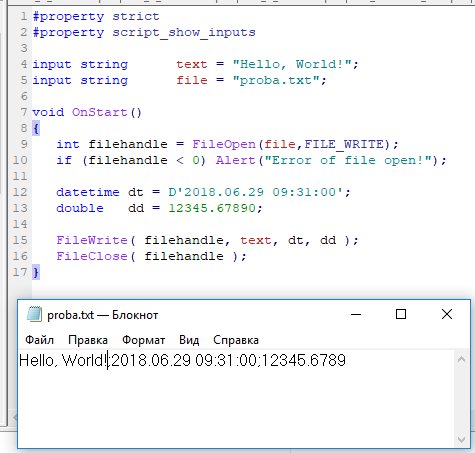The height and width of the screenshot is (453, 475).
Task: Open the Справка menu in Notepad
Action: click(236, 340)
